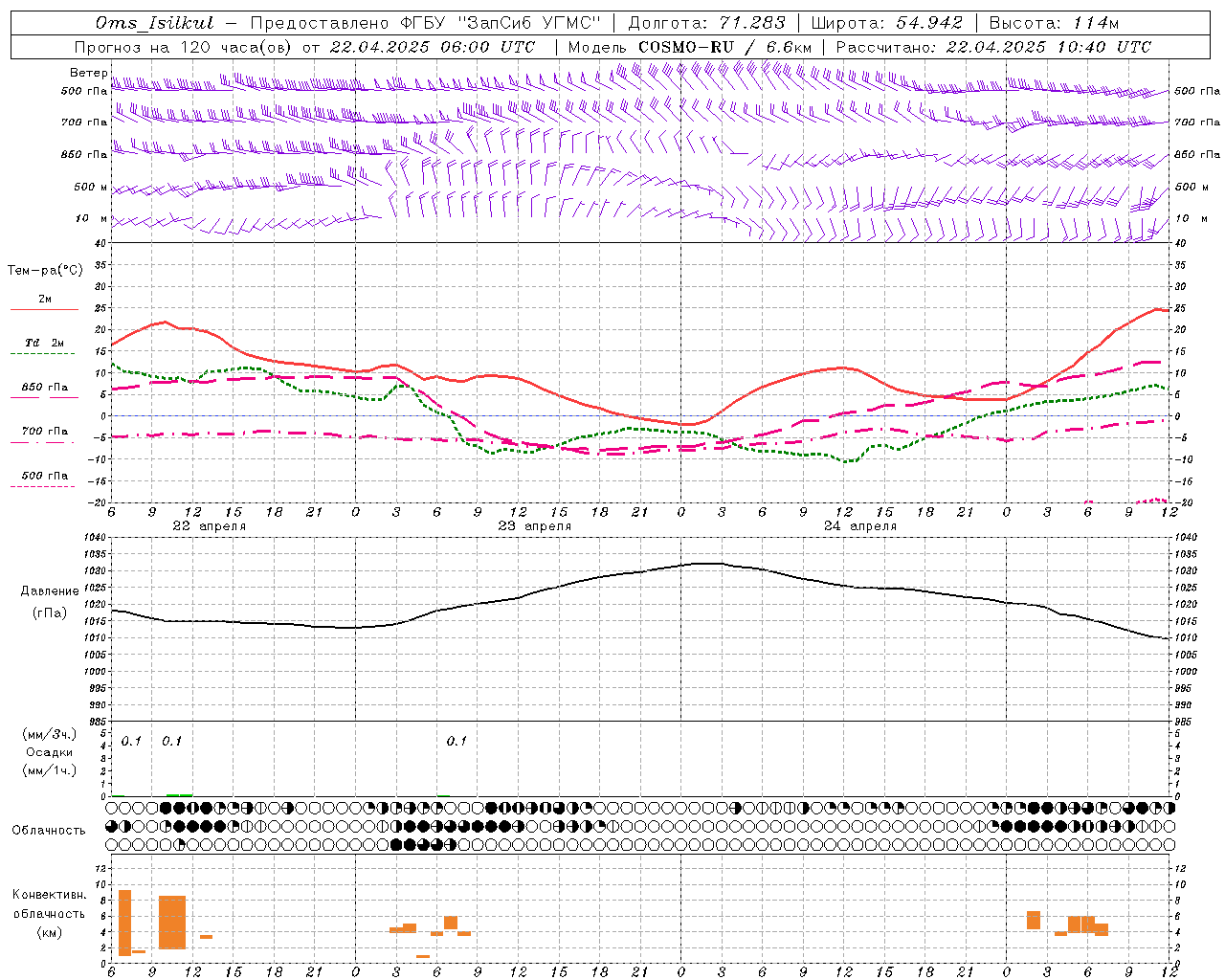Click Рассчитано: 22.04.2025 10:40 UTC timestamp
The image size is (1225, 980).
[x=993, y=47]
